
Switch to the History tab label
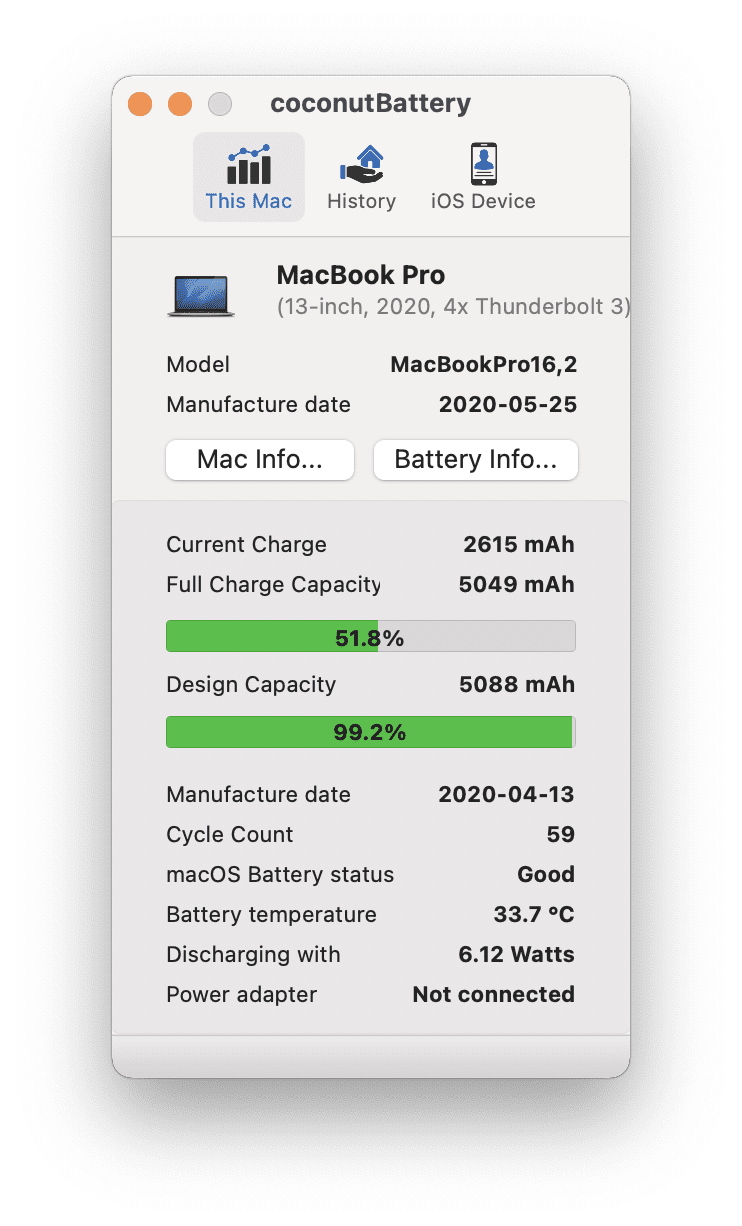pos(361,201)
